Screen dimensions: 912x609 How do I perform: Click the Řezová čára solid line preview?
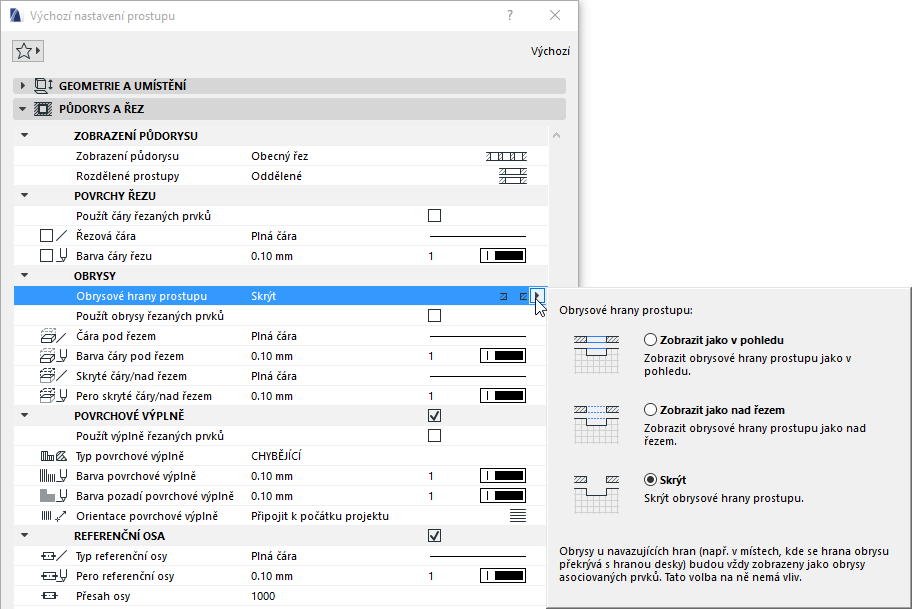pos(478,236)
